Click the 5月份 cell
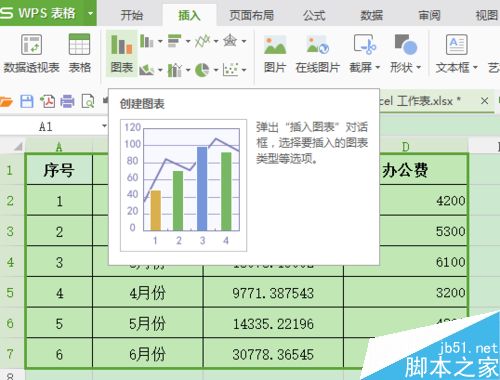This screenshot has width=500, height=380. click(148, 324)
